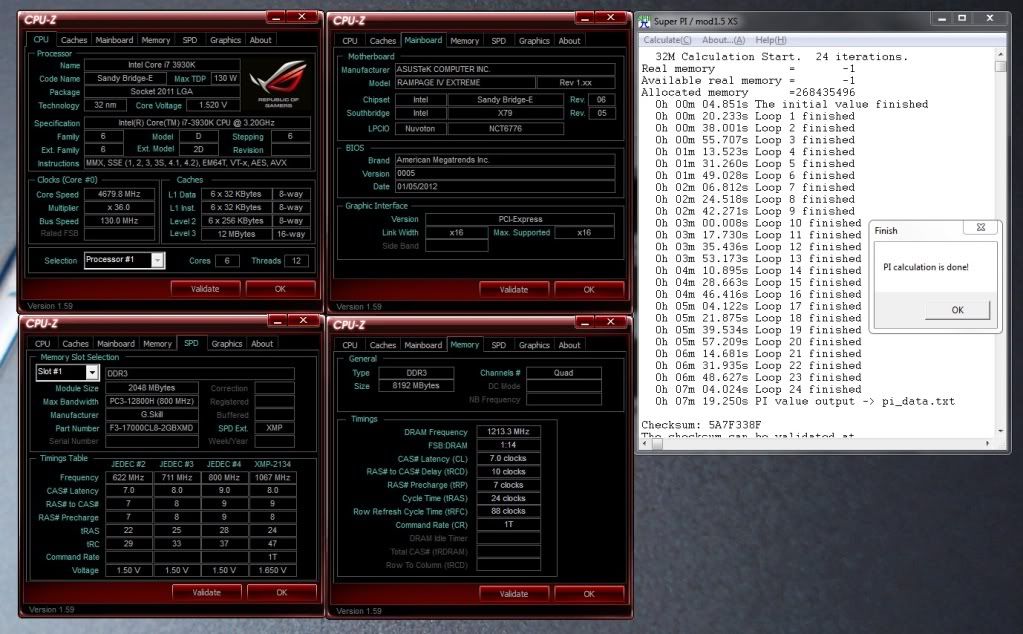Image resolution: width=1023 pixels, height=634 pixels.
Task: Click the Core Speed value 4679.8 MHz
Action: click(x=119, y=194)
